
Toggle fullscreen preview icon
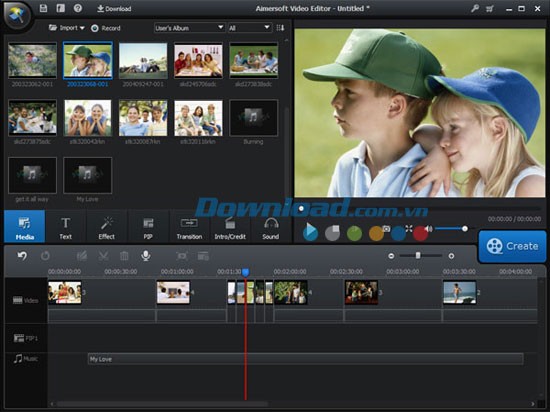coord(409,229)
